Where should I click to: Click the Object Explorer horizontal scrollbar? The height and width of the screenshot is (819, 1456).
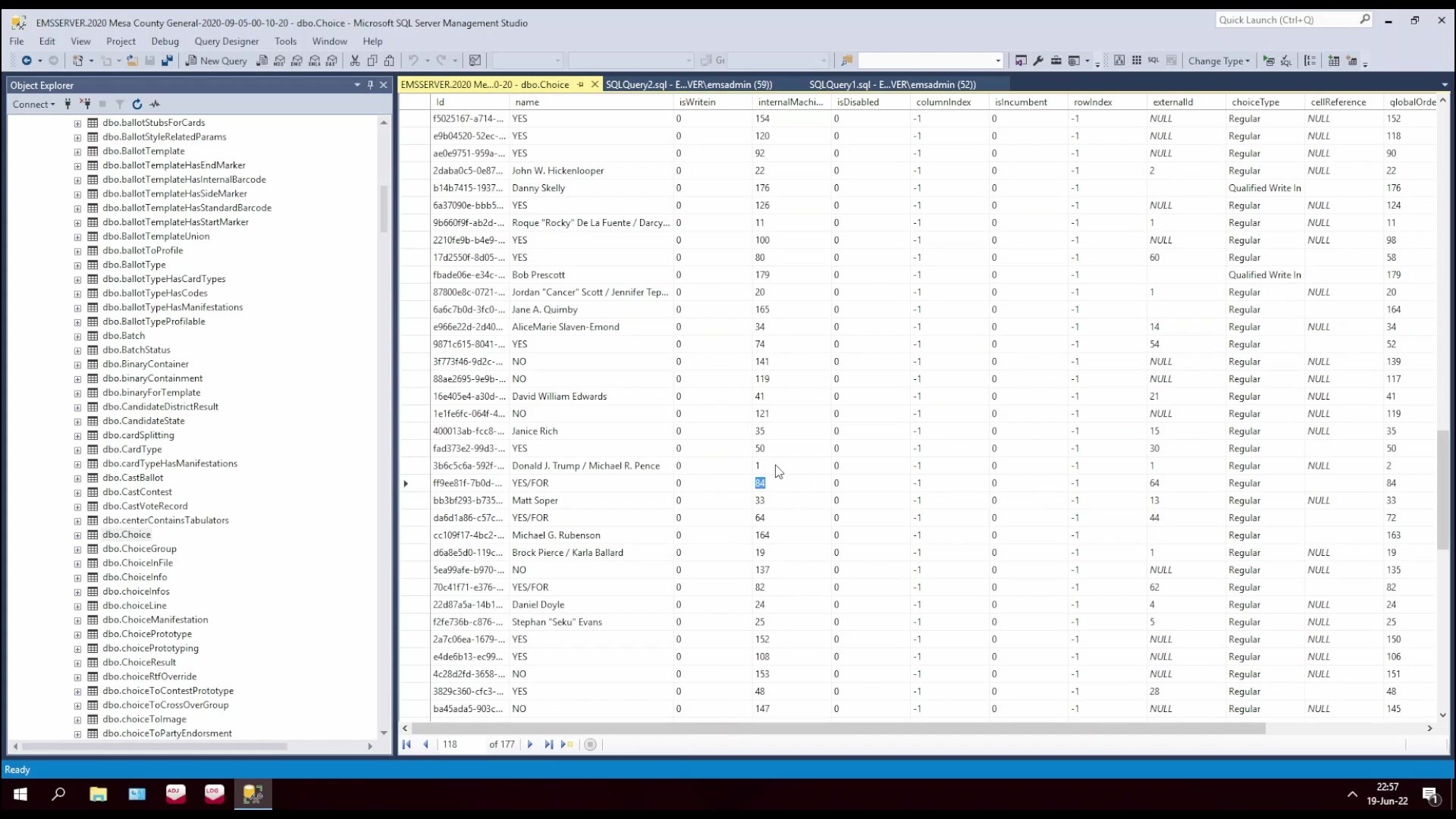click(155, 746)
